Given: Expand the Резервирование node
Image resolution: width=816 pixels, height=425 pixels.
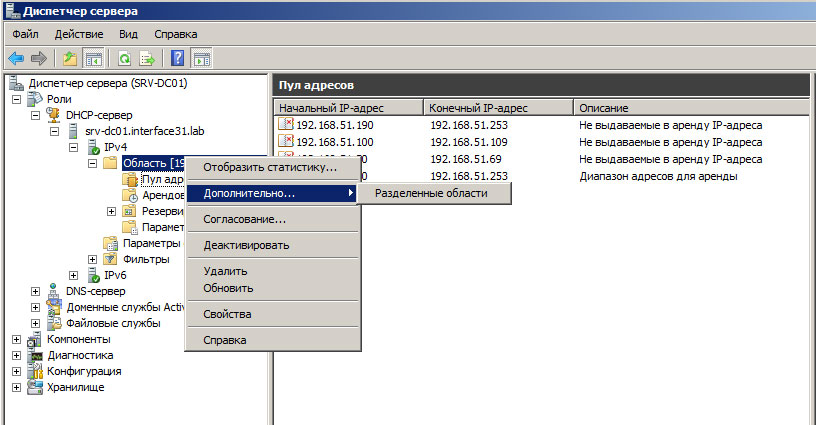Looking at the screenshot, I should (111, 211).
